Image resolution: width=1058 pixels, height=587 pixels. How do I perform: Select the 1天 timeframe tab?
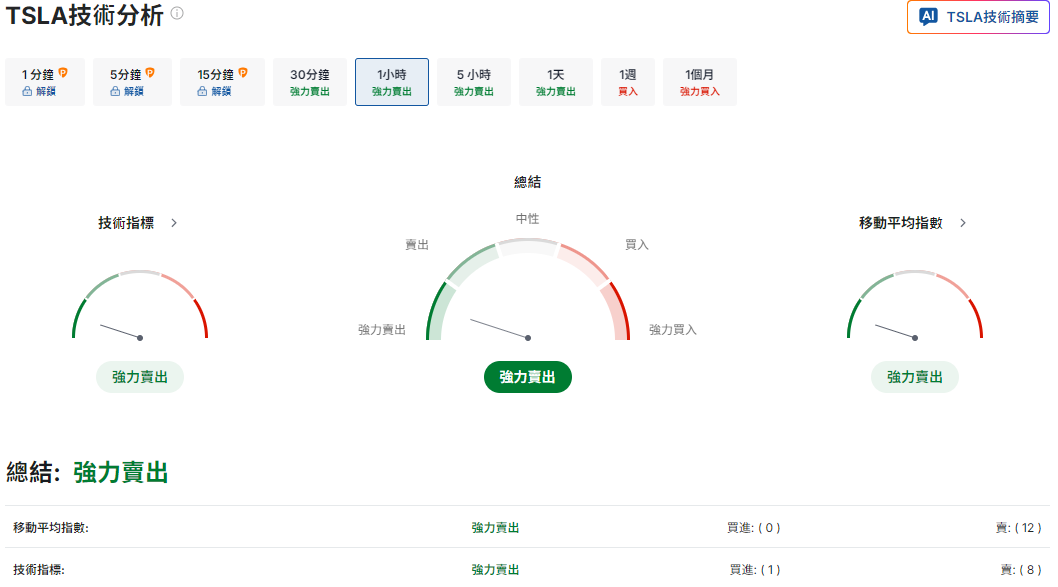pos(555,80)
